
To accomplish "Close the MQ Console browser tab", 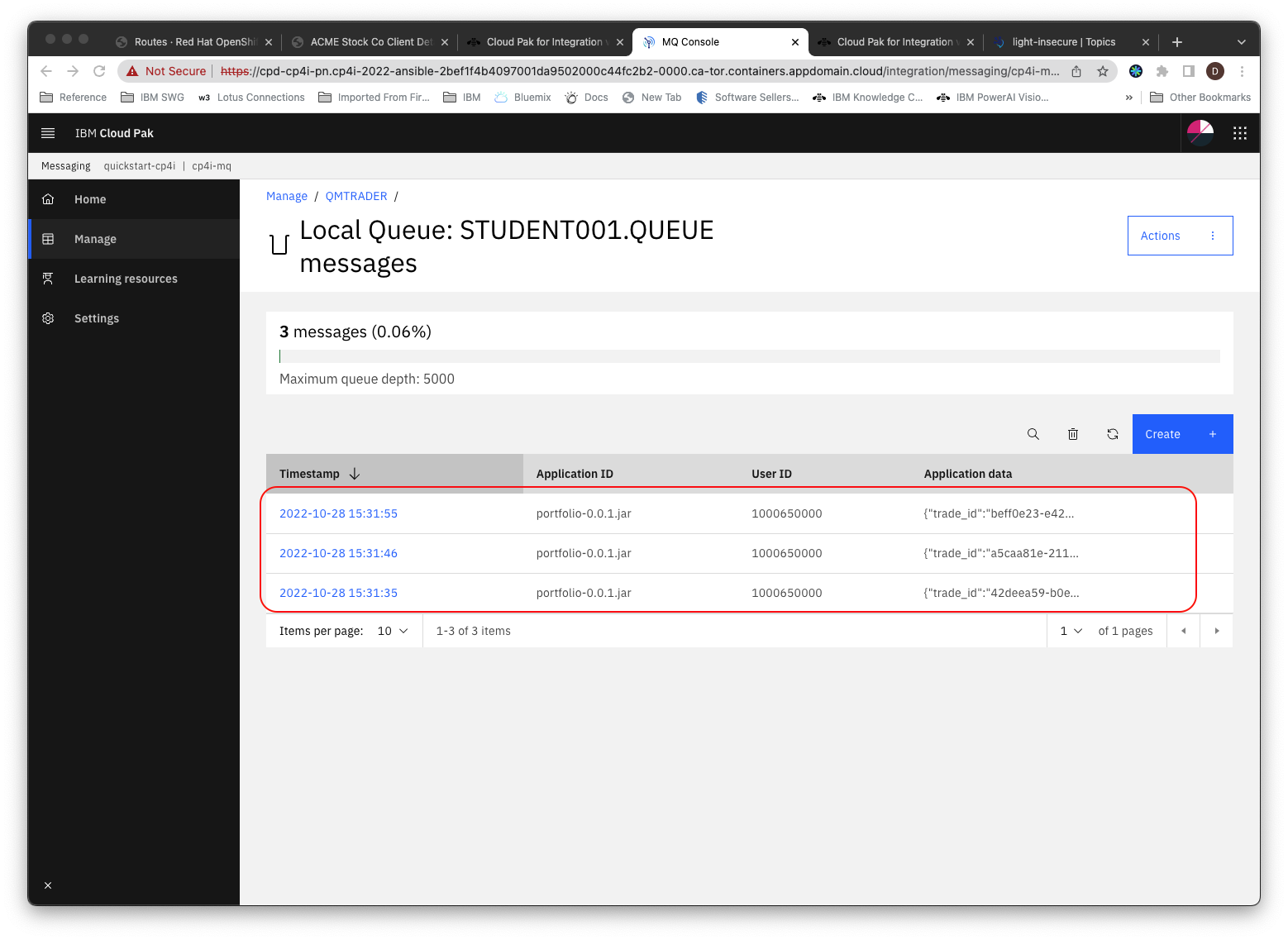I will click(795, 42).
